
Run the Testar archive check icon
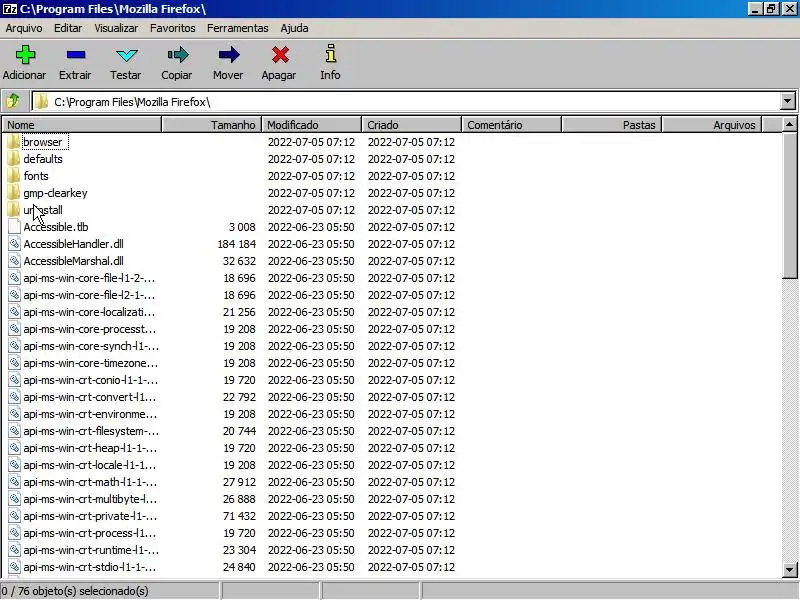[127, 55]
